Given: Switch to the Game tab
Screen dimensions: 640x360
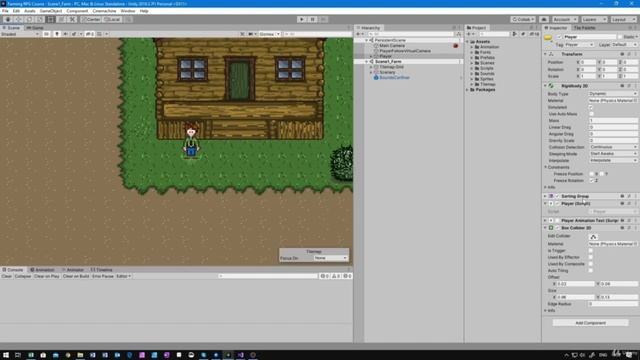Looking at the screenshot, I should (36, 28).
